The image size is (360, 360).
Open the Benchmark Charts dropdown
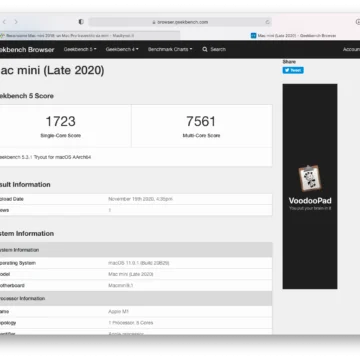pos(170,49)
